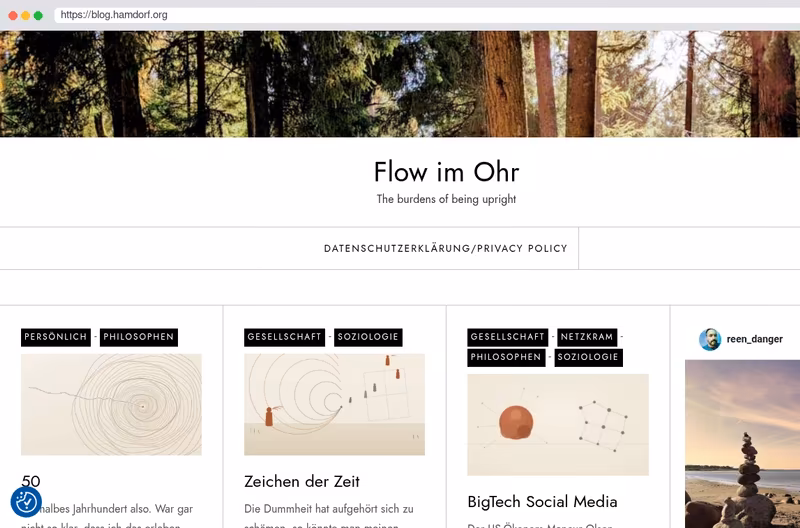Click the Flow im Ohr site title

pos(446,172)
